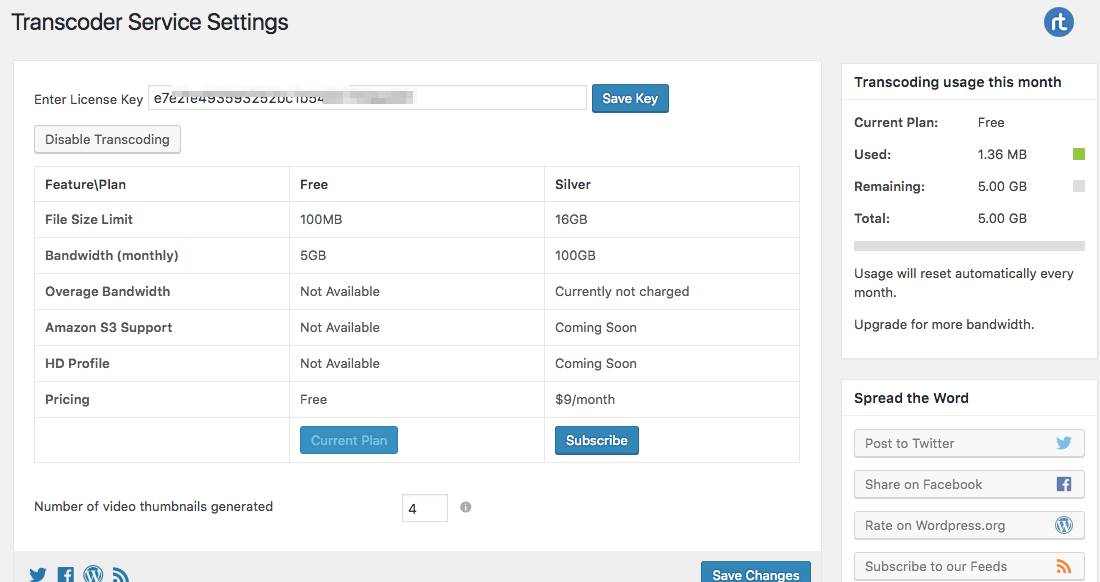Click the video thumbnails number field
The image size is (1100, 582).
[x=424, y=508]
